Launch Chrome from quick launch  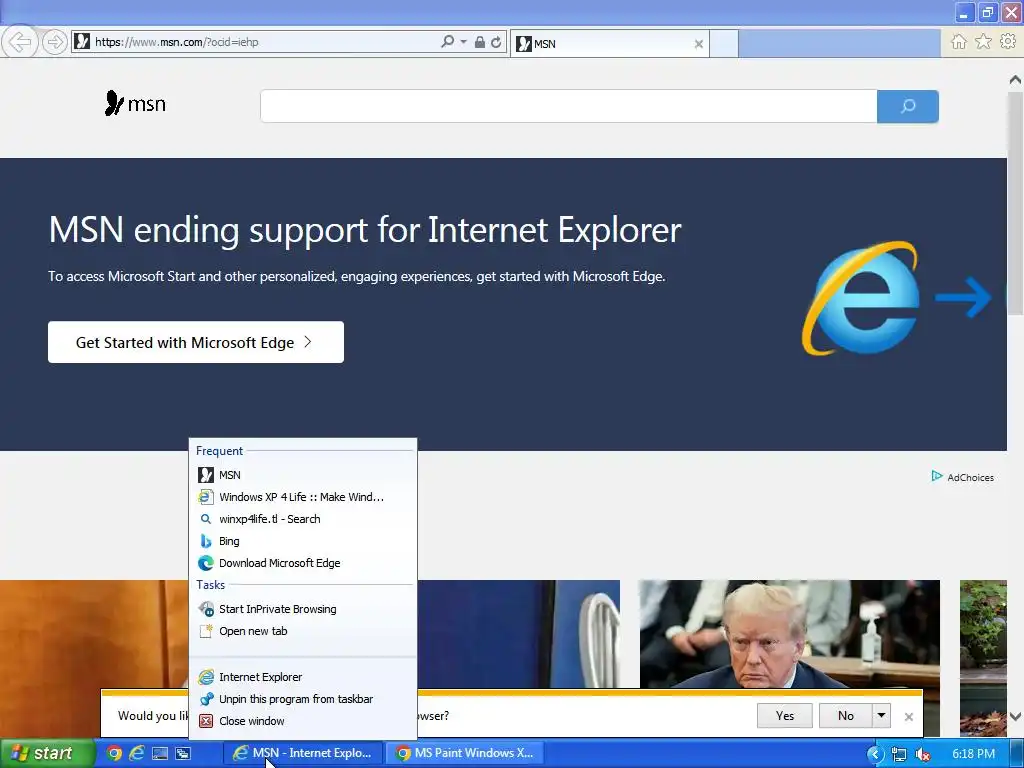(114, 754)
